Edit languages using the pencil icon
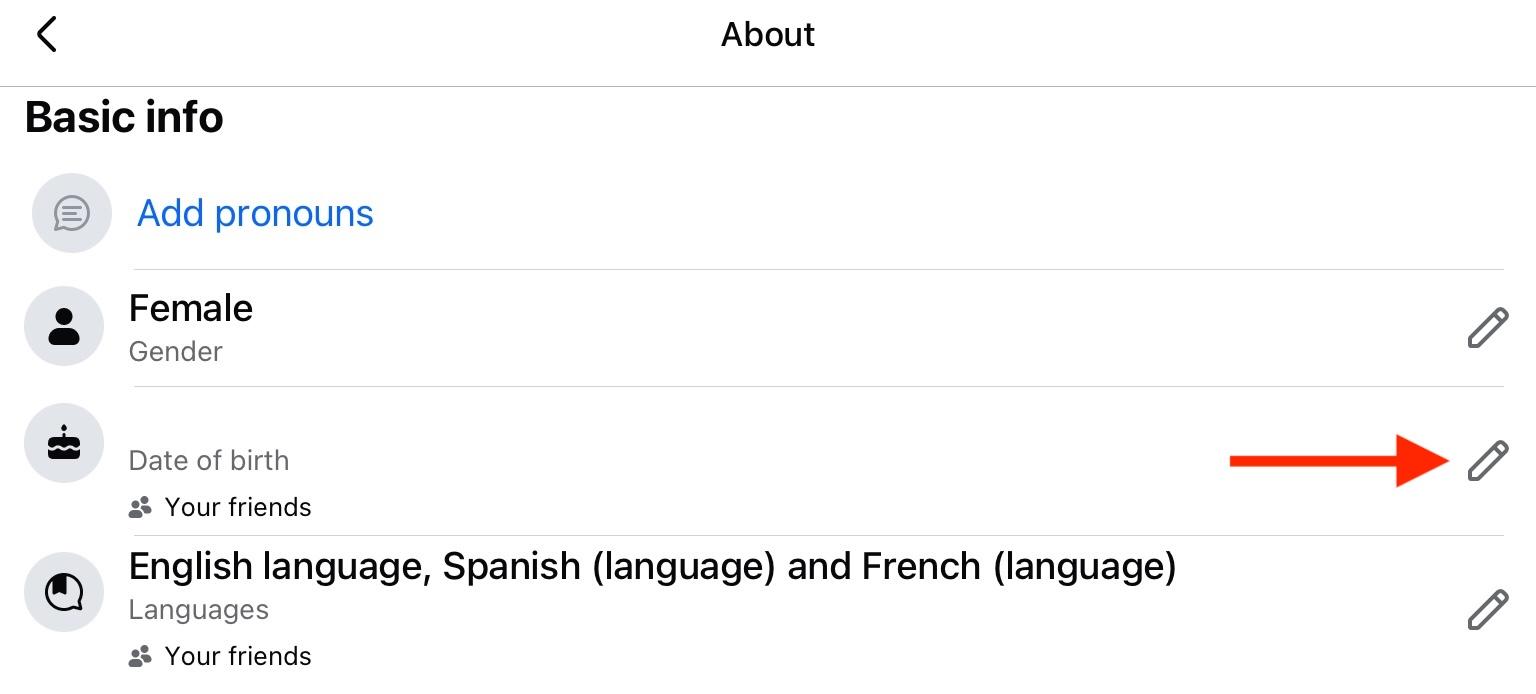 pos(1487,610)
